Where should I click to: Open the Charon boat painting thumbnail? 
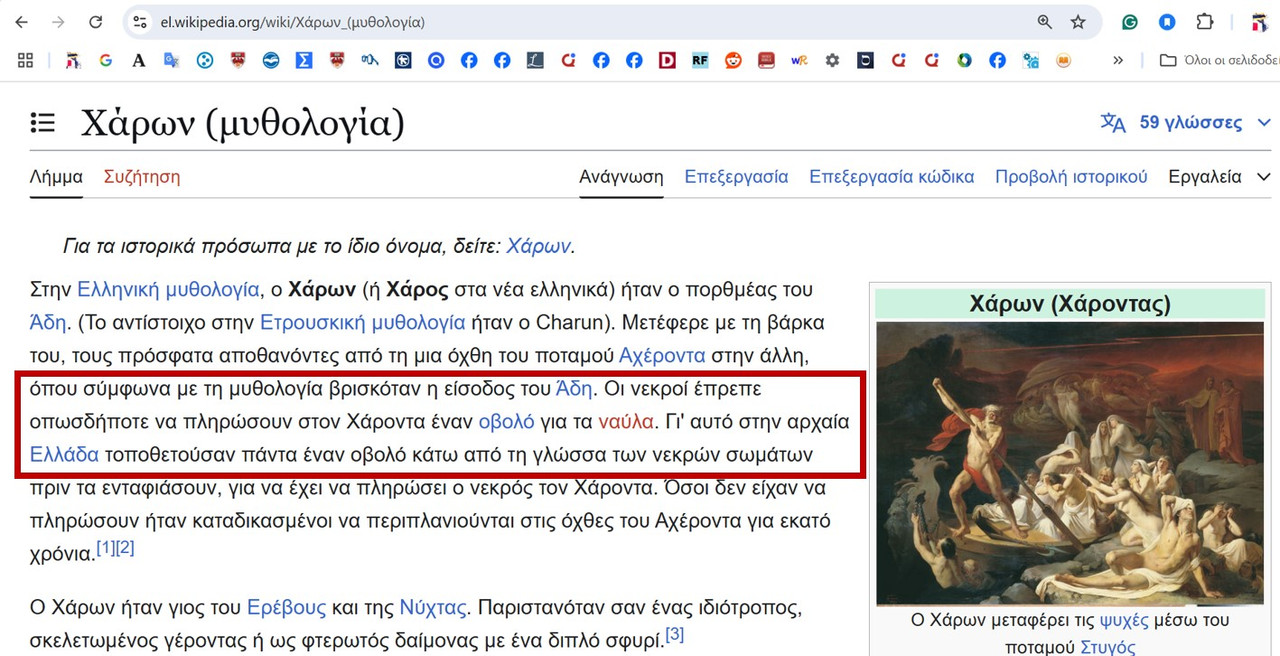[1069, 463]
